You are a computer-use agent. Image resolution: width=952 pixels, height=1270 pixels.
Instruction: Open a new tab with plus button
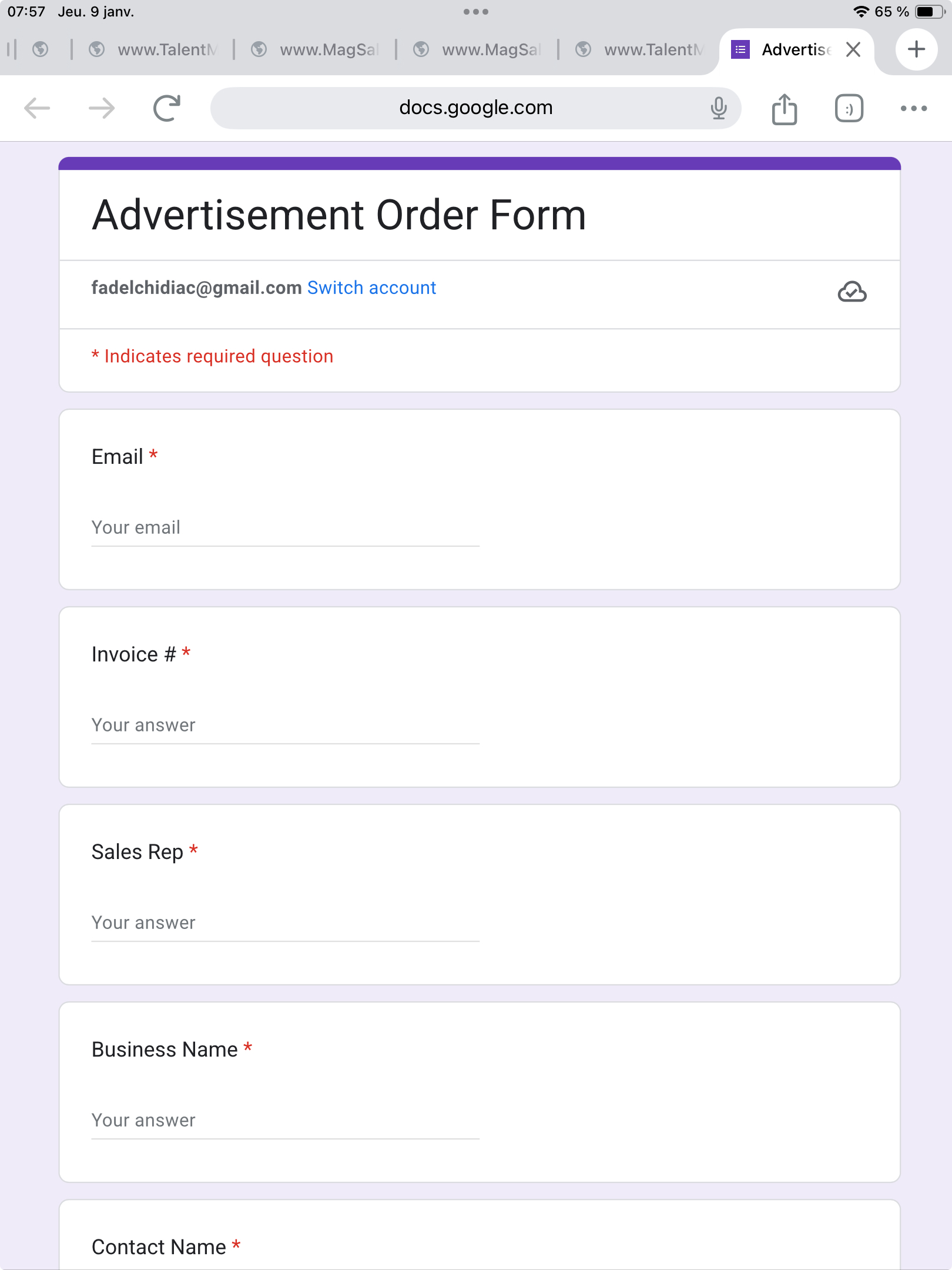click(x=916, y=49)
